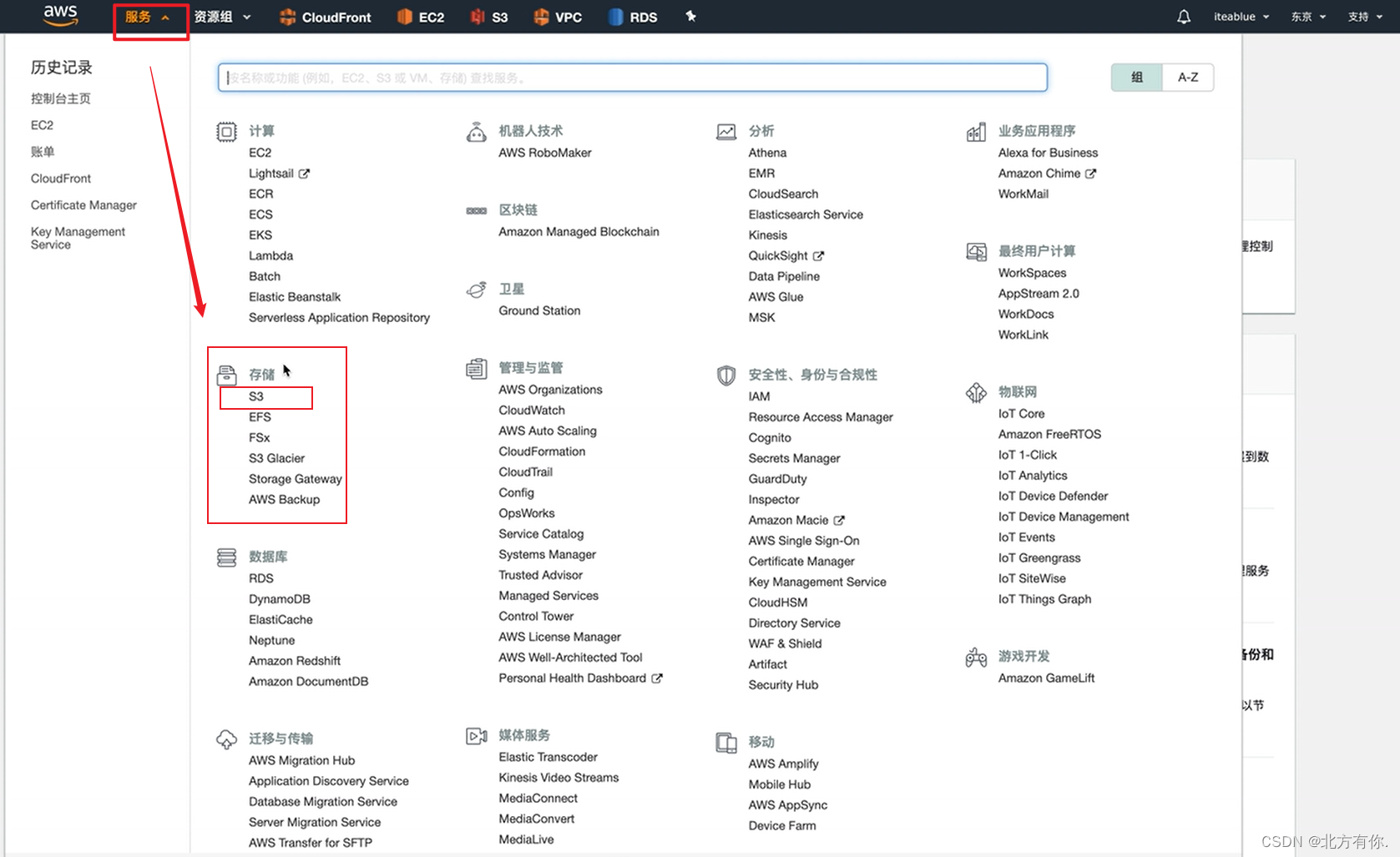Focus the service search field
The image size is (1400, 857).
633,78
